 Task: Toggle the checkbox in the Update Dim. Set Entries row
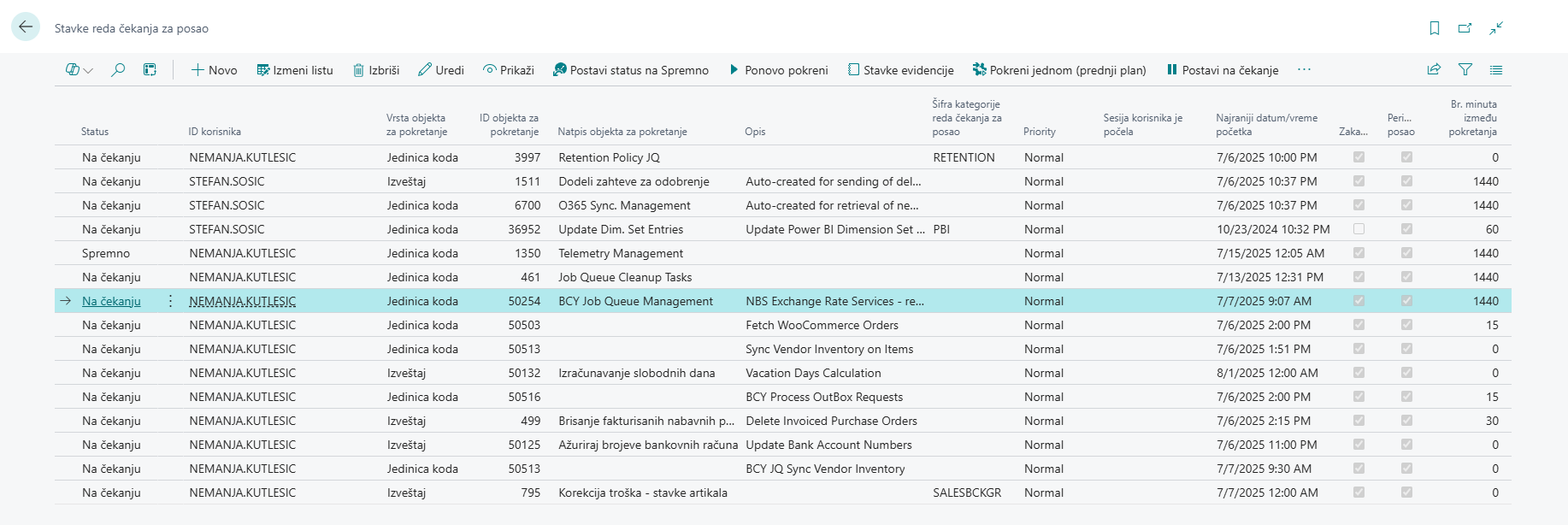pos(1359,229)
